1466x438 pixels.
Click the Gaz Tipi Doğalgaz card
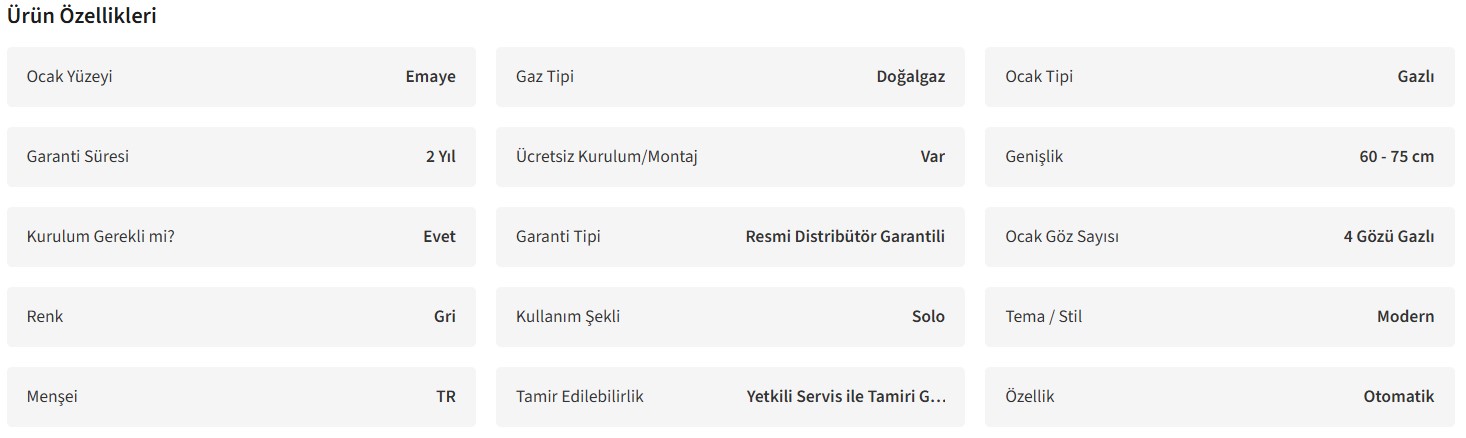730,77
